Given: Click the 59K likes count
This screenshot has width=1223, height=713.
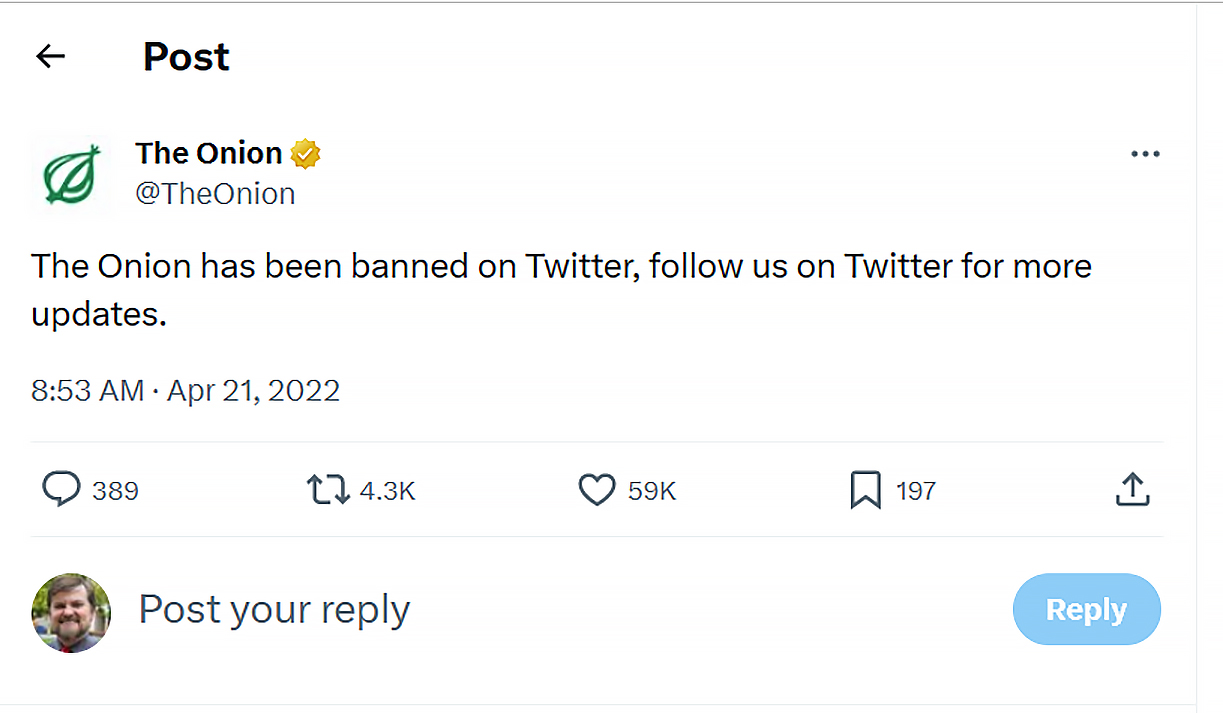Looking at the screenshot, I should [652, 491].
